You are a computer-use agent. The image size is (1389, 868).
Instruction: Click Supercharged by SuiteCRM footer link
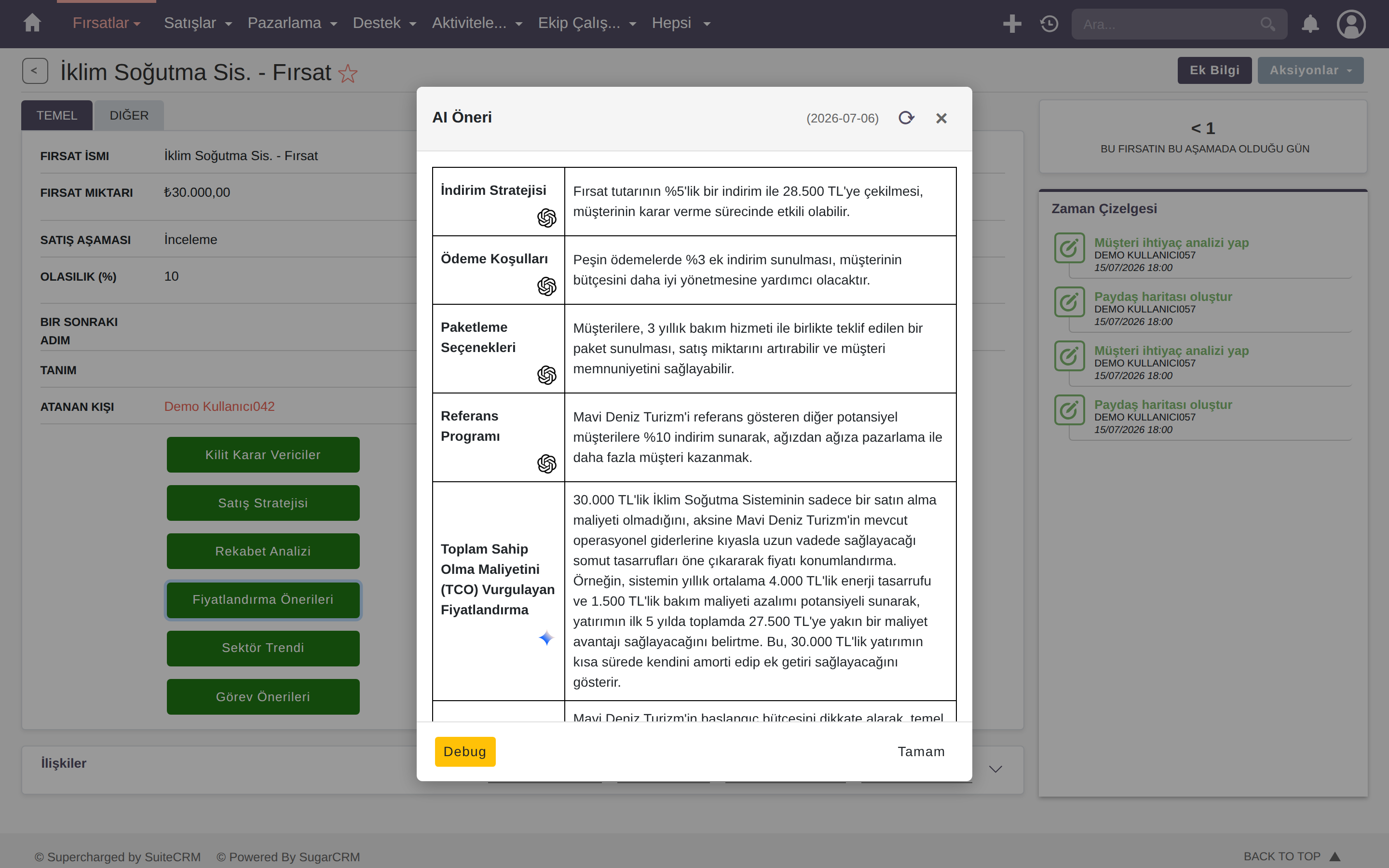(x=118, y=856)
